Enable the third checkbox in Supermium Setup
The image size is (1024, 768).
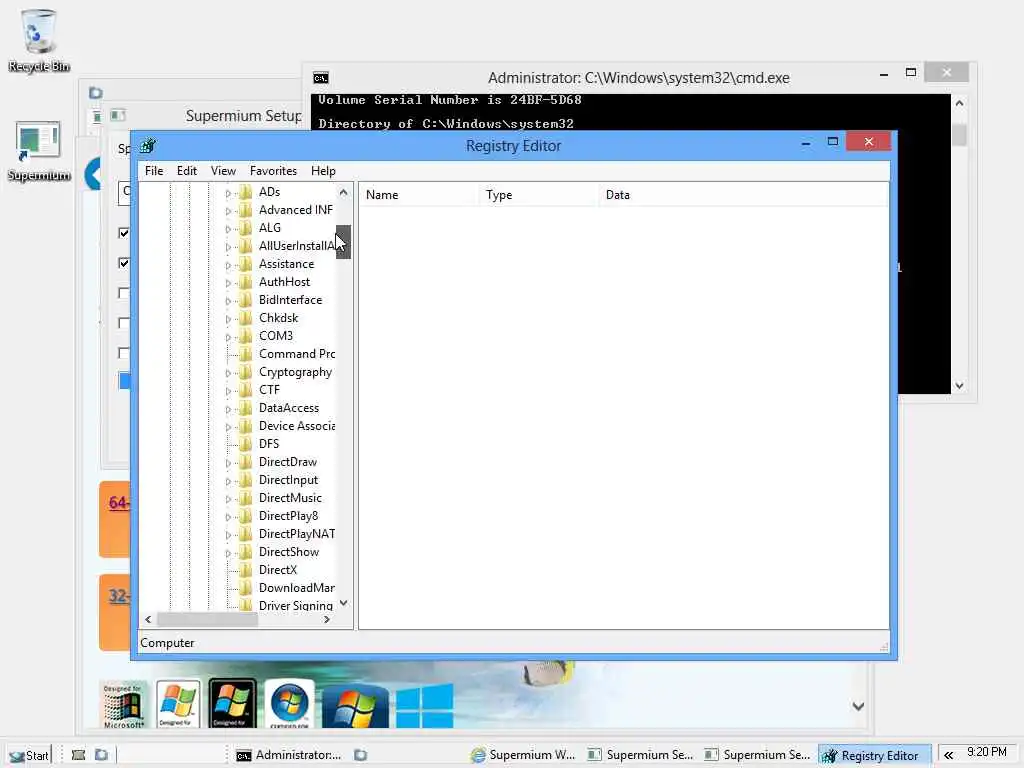coord(123,293)
